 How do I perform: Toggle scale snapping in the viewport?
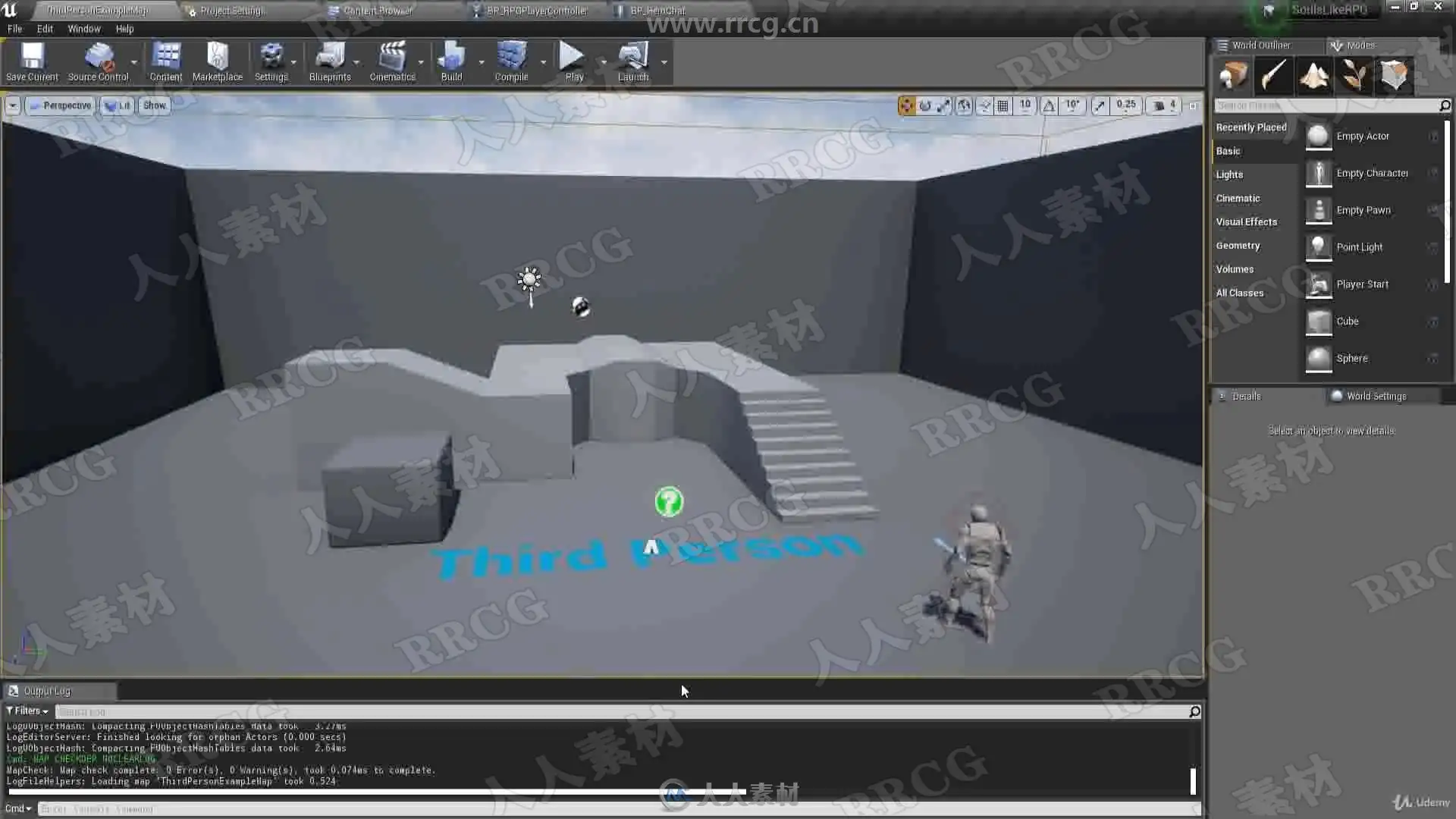pyautogui.click(x=1100, y=106)
